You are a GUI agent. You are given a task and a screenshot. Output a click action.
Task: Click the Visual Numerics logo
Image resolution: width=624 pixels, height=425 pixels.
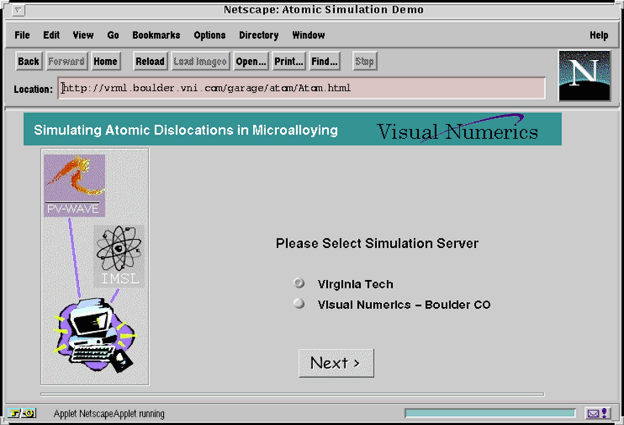click(x=457, y=129)
